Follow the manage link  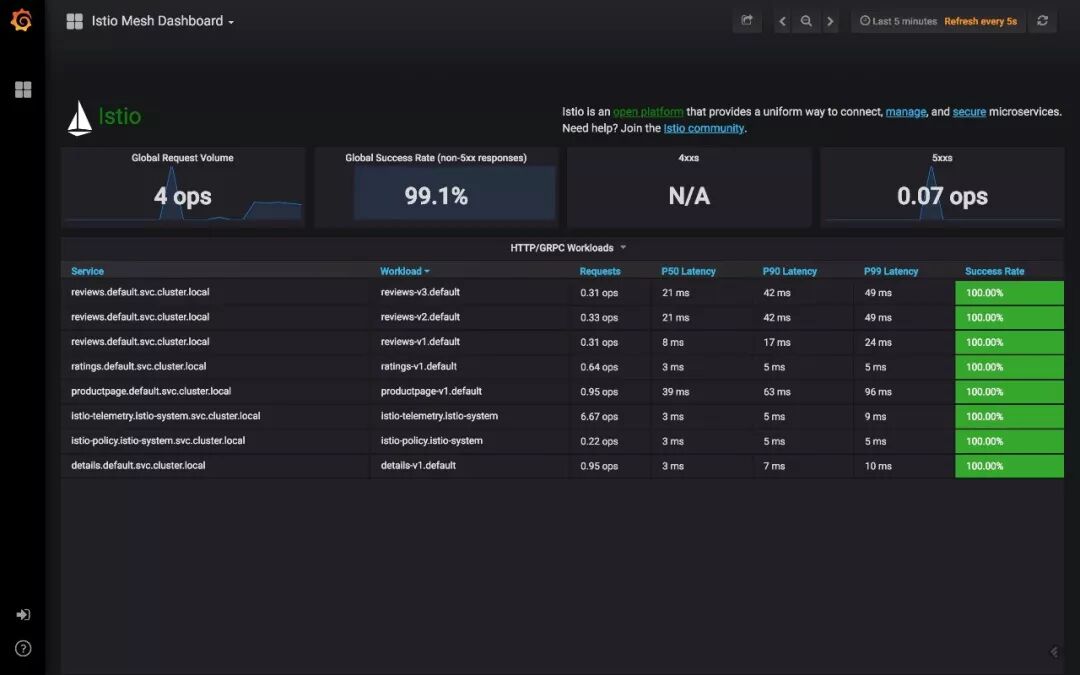[x=906, y=112]
